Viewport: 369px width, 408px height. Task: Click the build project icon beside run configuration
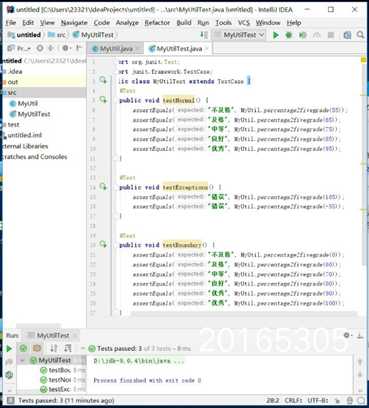tap(204, 35)
